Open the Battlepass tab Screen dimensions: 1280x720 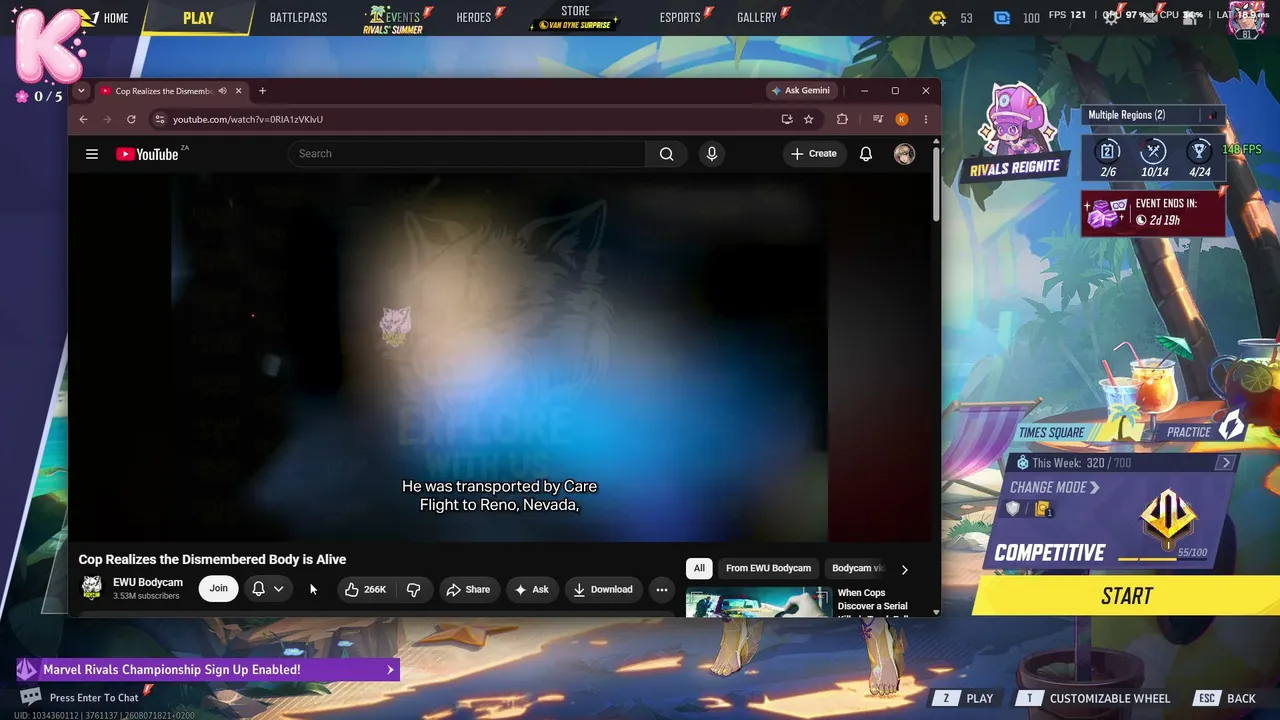coord(298,18)
